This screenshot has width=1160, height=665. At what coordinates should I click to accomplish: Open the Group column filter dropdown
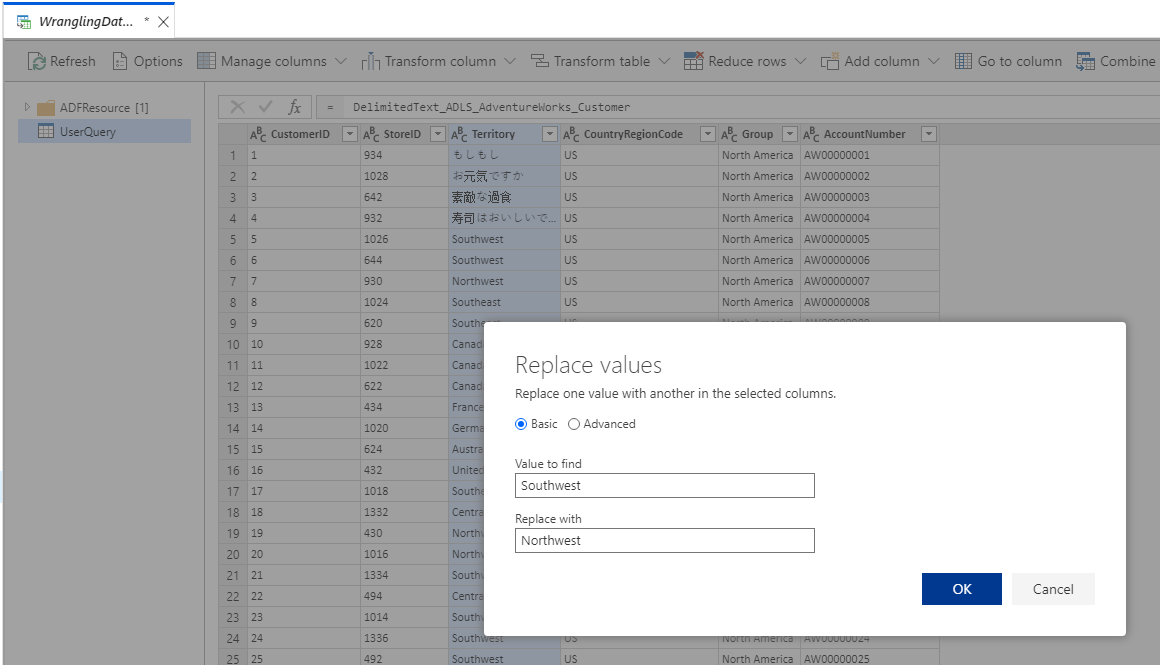pos(790,134)
